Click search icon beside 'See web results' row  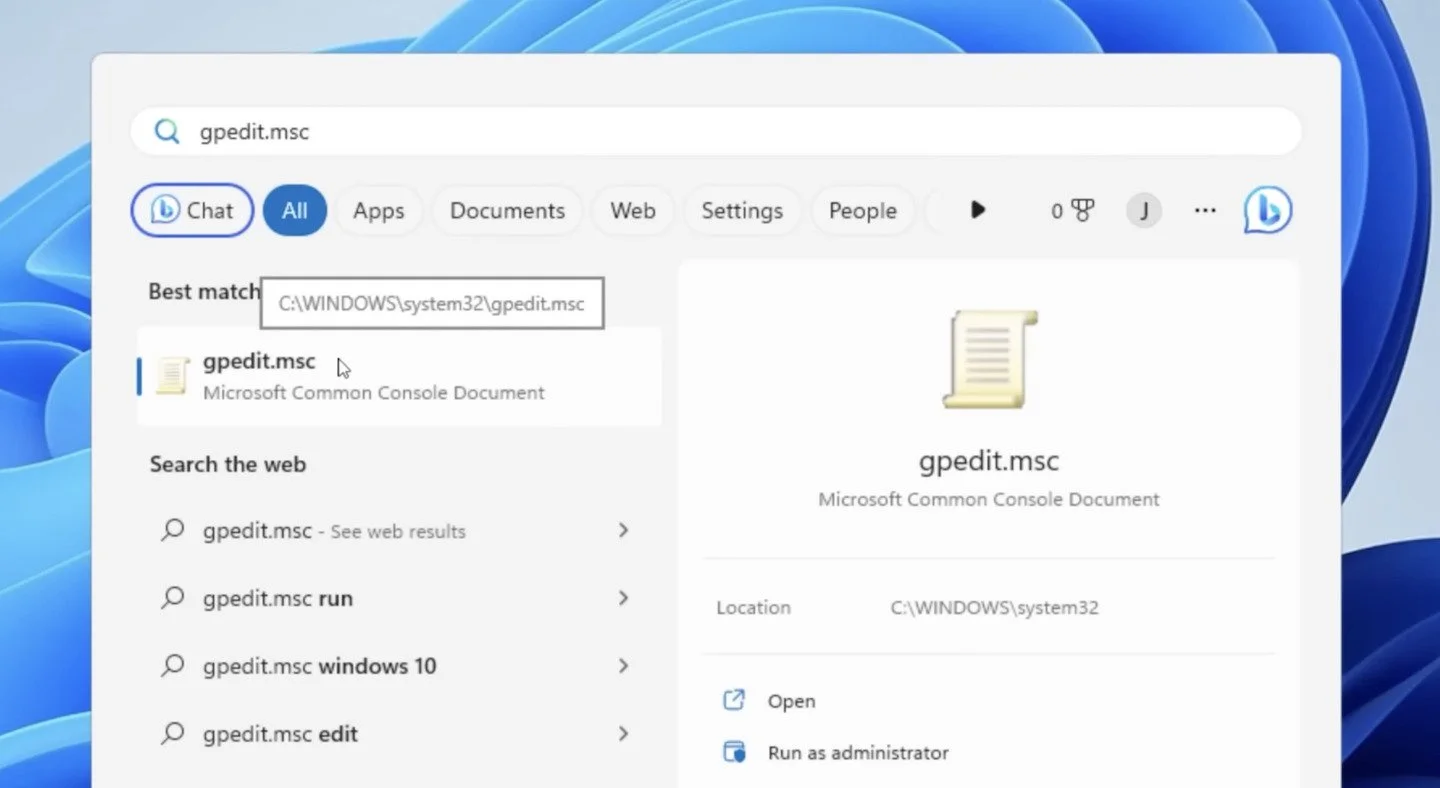(173, 530)
